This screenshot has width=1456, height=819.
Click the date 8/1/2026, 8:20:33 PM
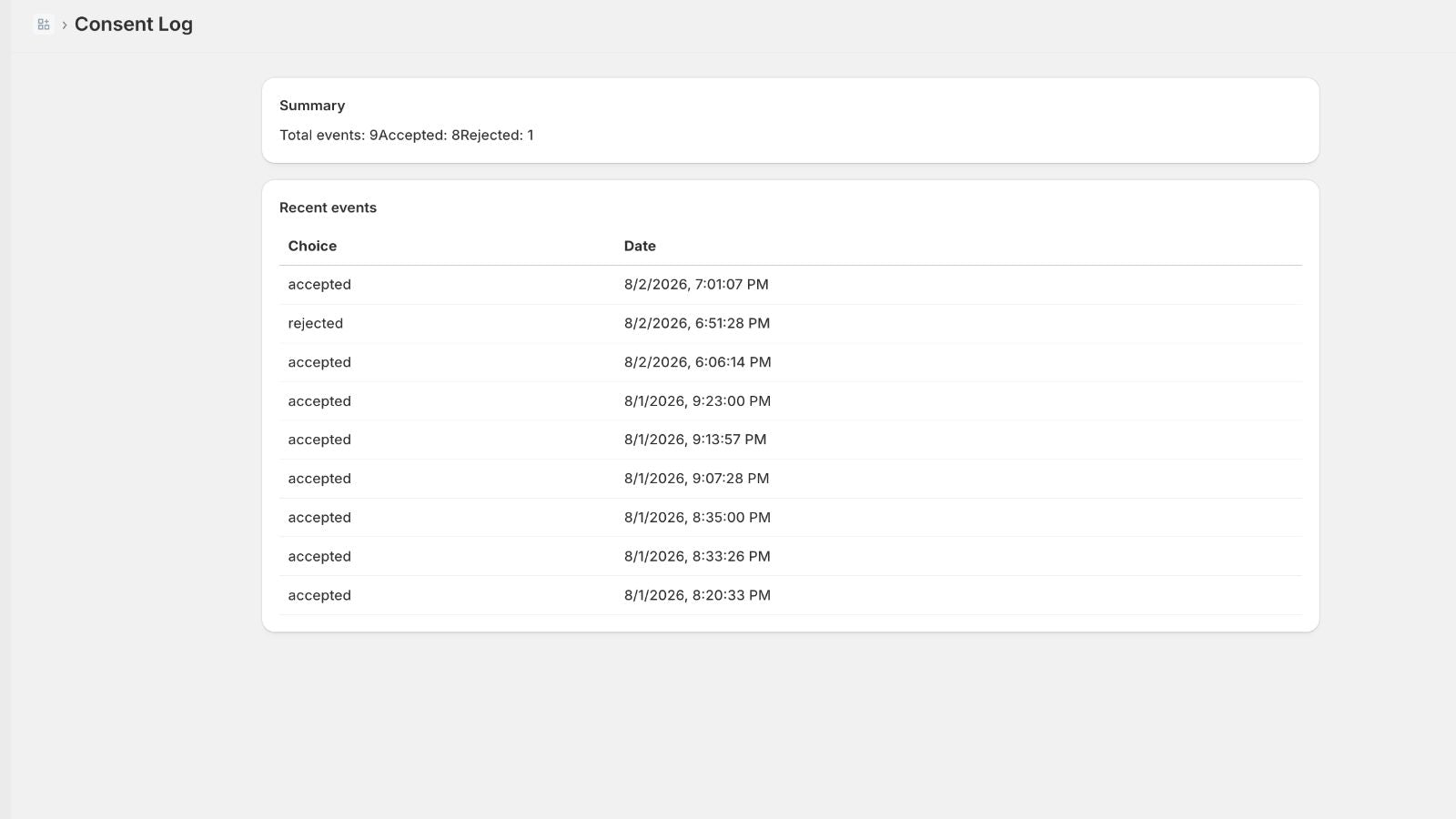697,595
